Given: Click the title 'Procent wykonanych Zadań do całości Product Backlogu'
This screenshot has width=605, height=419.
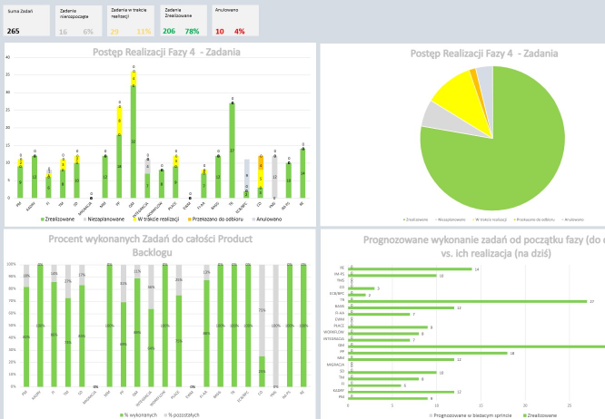Looking at the screenshot, I should click(150, 245).
